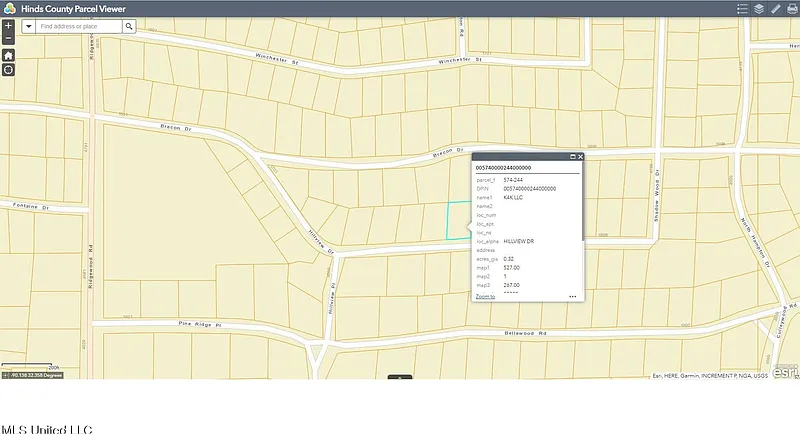Click the Hinds County Parcel Viewer logo

tap(8, 8)
